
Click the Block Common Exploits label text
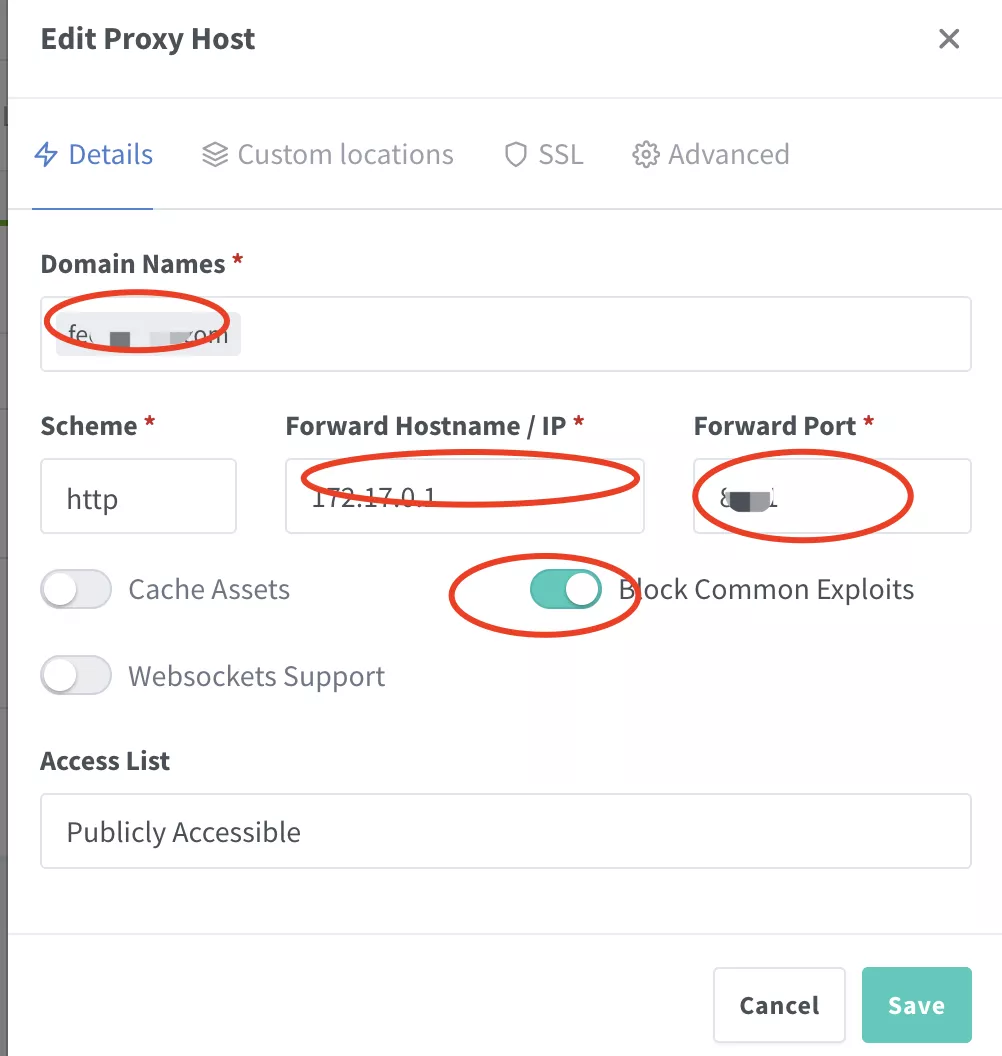(x=766, y=590)
